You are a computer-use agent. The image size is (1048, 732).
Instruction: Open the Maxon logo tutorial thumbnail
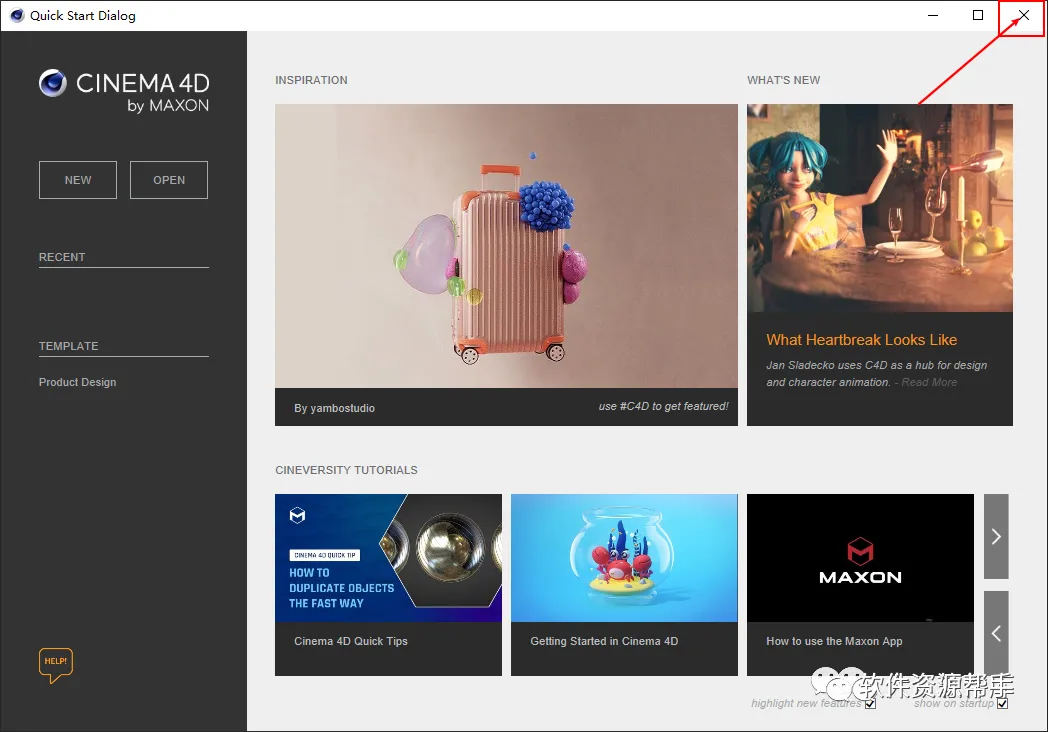pyautogui.click(x=860, y=558)
